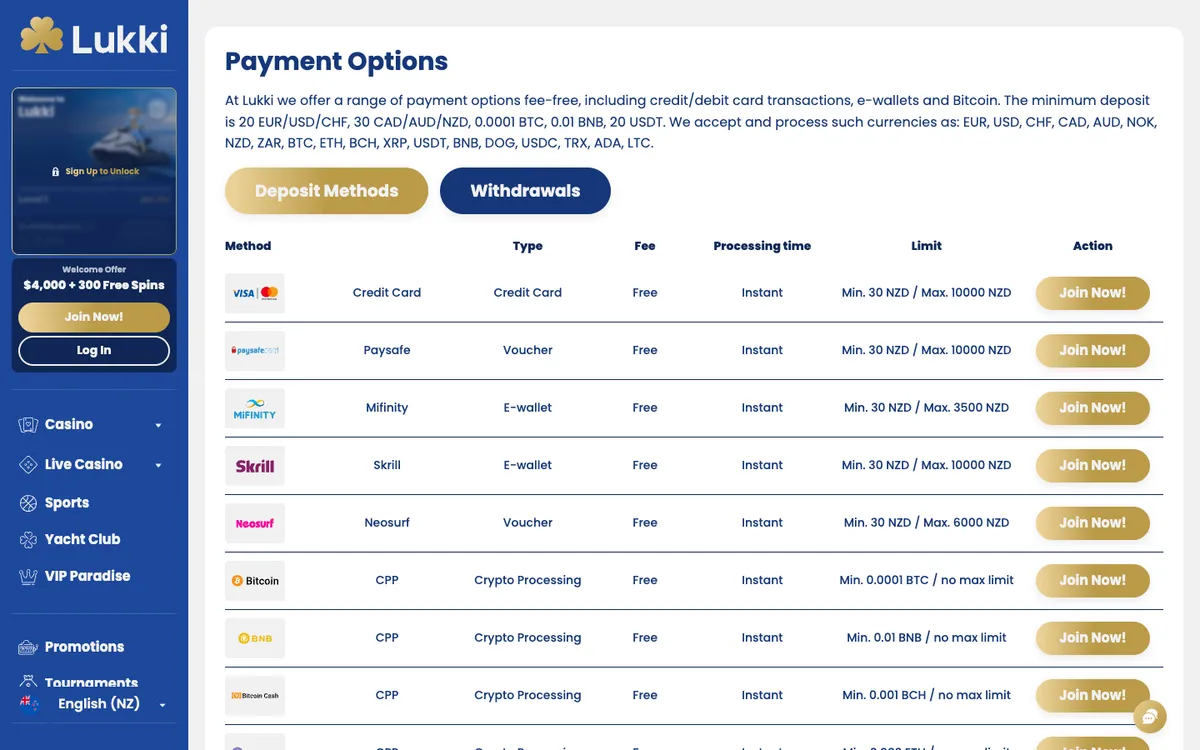This screenshot has width=1200, height=750.
Task: Open the English (NZ) language dropdown
Action: [94, 704]
